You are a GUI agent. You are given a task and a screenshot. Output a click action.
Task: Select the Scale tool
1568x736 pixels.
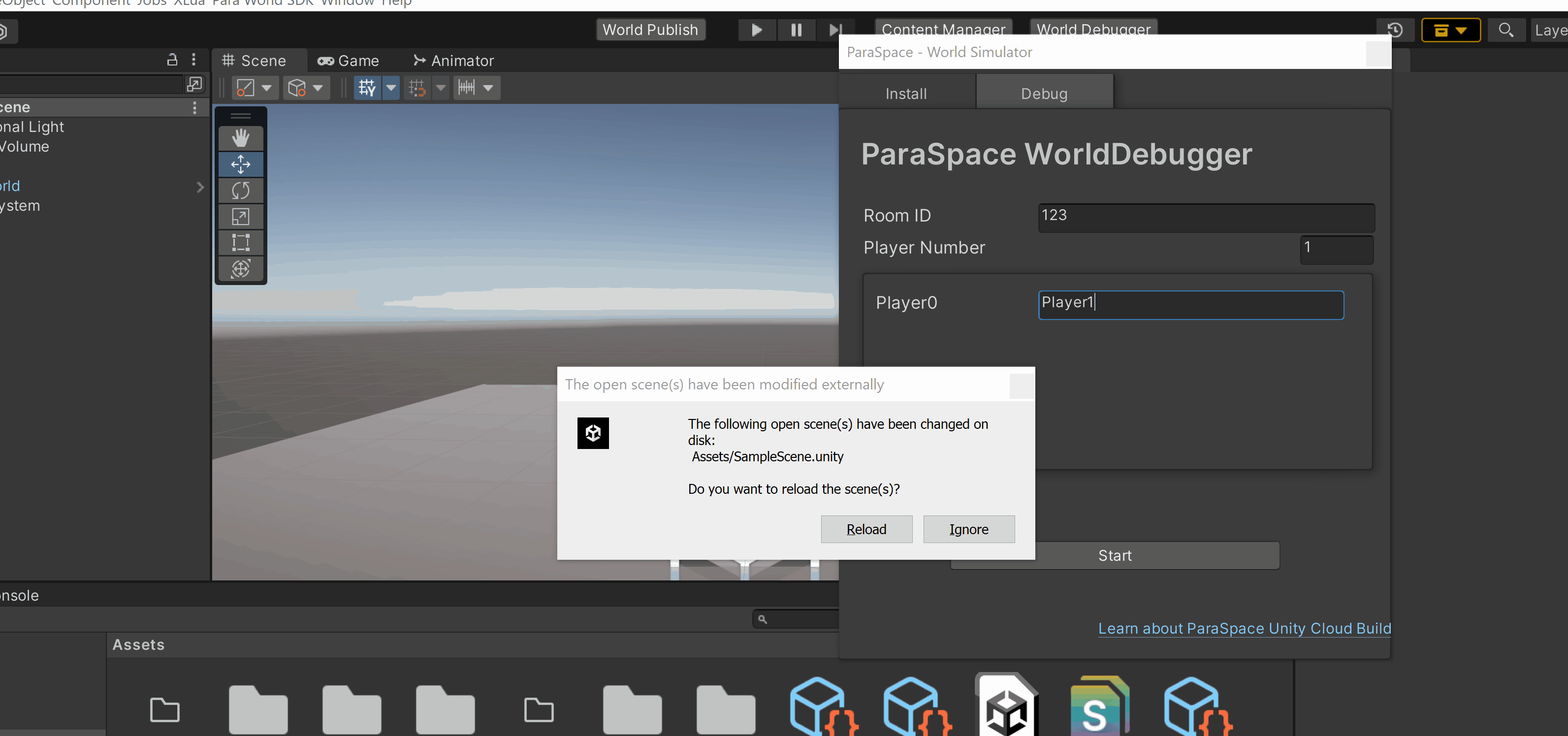(240, 217)
